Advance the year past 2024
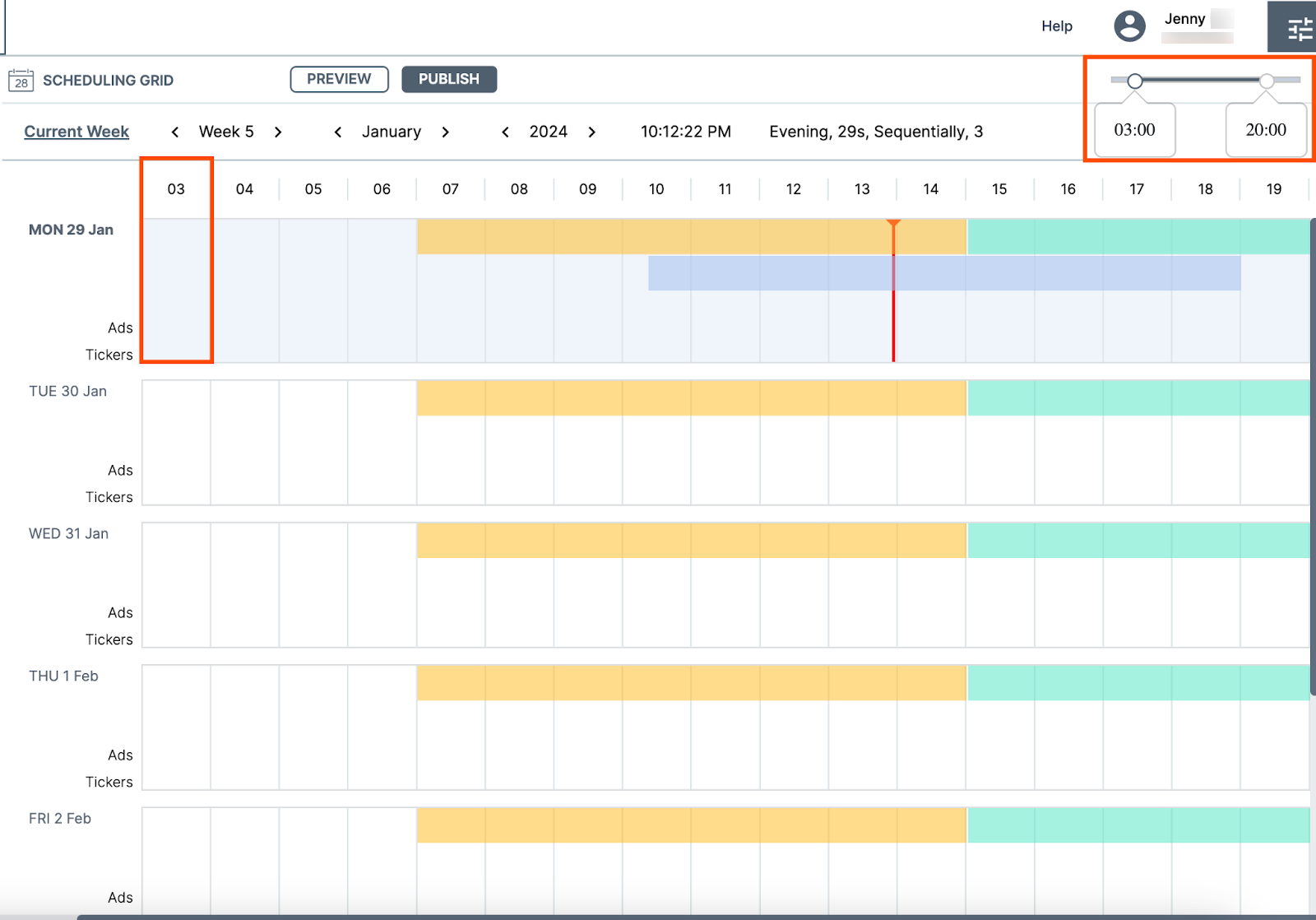The width and height of the screenshot is (1316, 920). click(x=591, y=132)
